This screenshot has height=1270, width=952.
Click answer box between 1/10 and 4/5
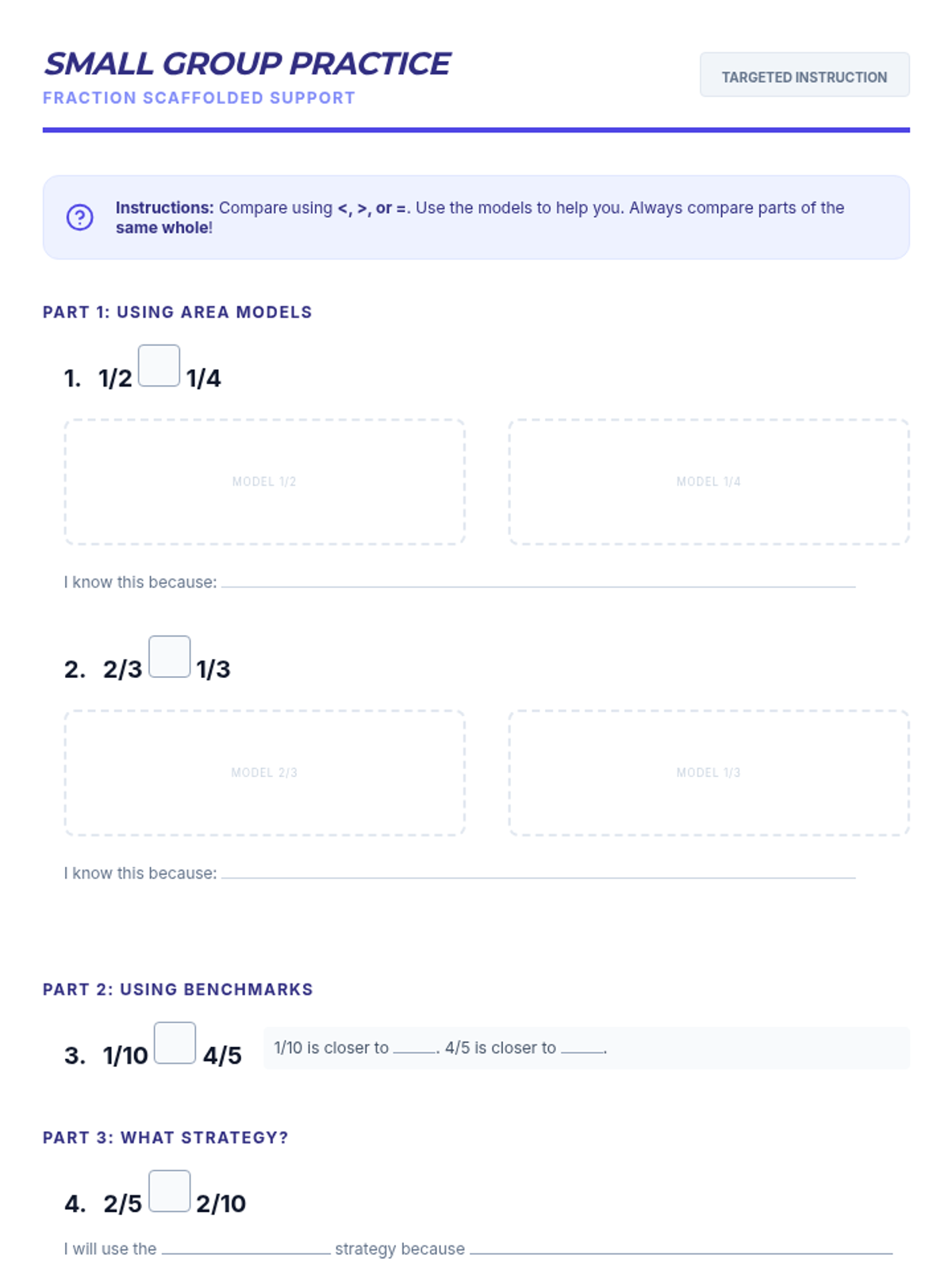coord(175,1043)
